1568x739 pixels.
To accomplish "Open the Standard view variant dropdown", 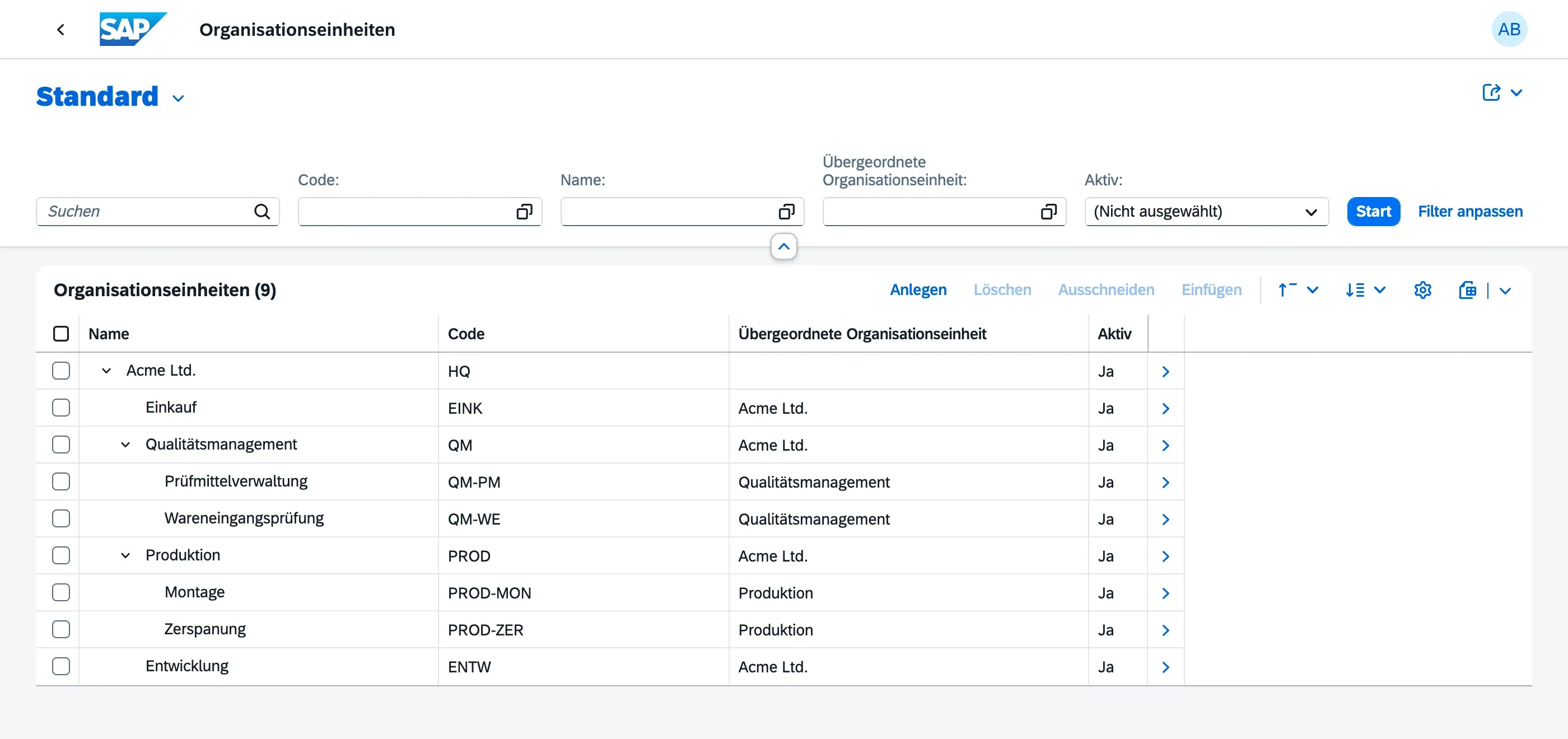I will (178, 98).
